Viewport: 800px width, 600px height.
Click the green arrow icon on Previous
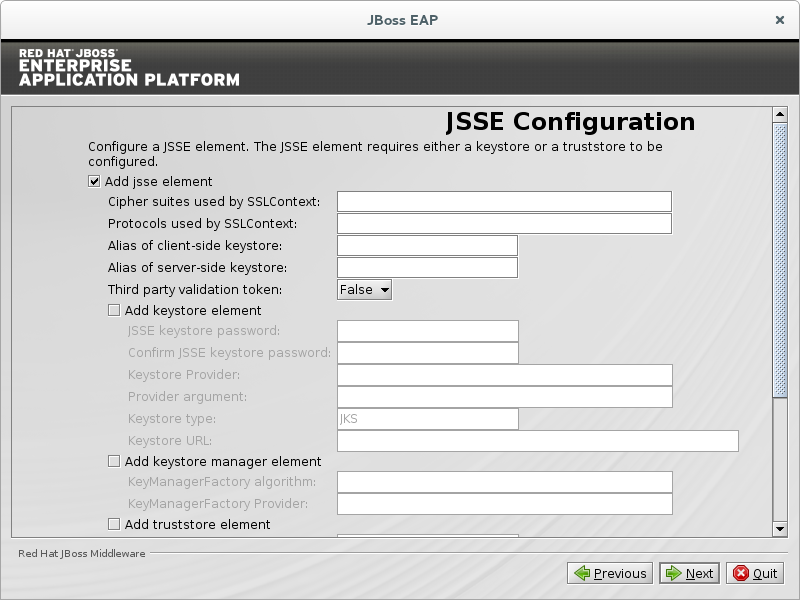pyautogui.click(x=581, y=573)
